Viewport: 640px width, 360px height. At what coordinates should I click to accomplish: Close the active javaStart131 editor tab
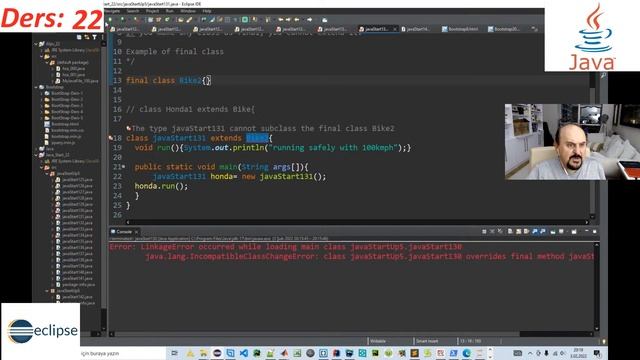tap(395, 29)
